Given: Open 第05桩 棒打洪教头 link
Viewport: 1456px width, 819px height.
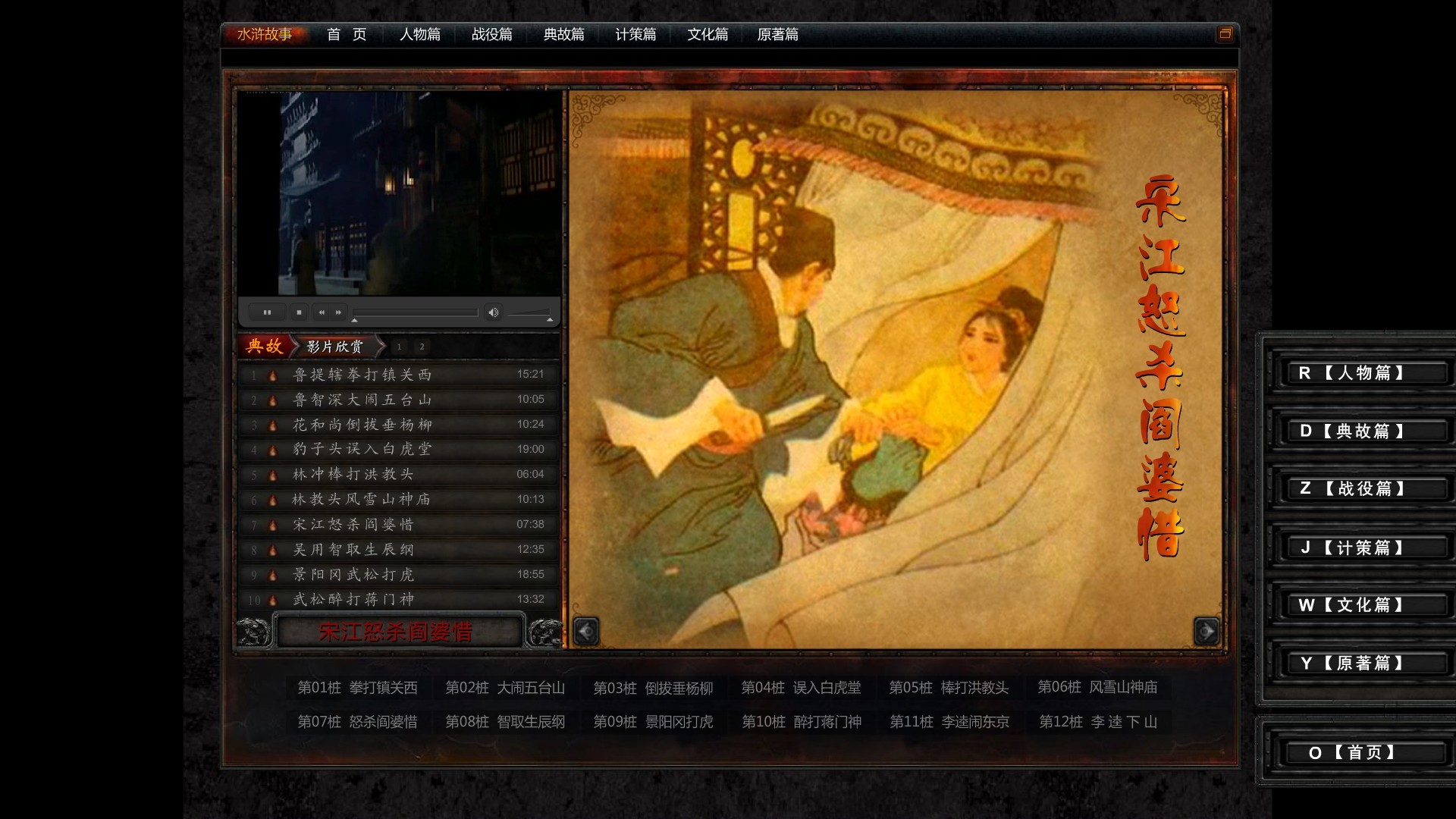Looking at the screenshot, I should [949, 688].
